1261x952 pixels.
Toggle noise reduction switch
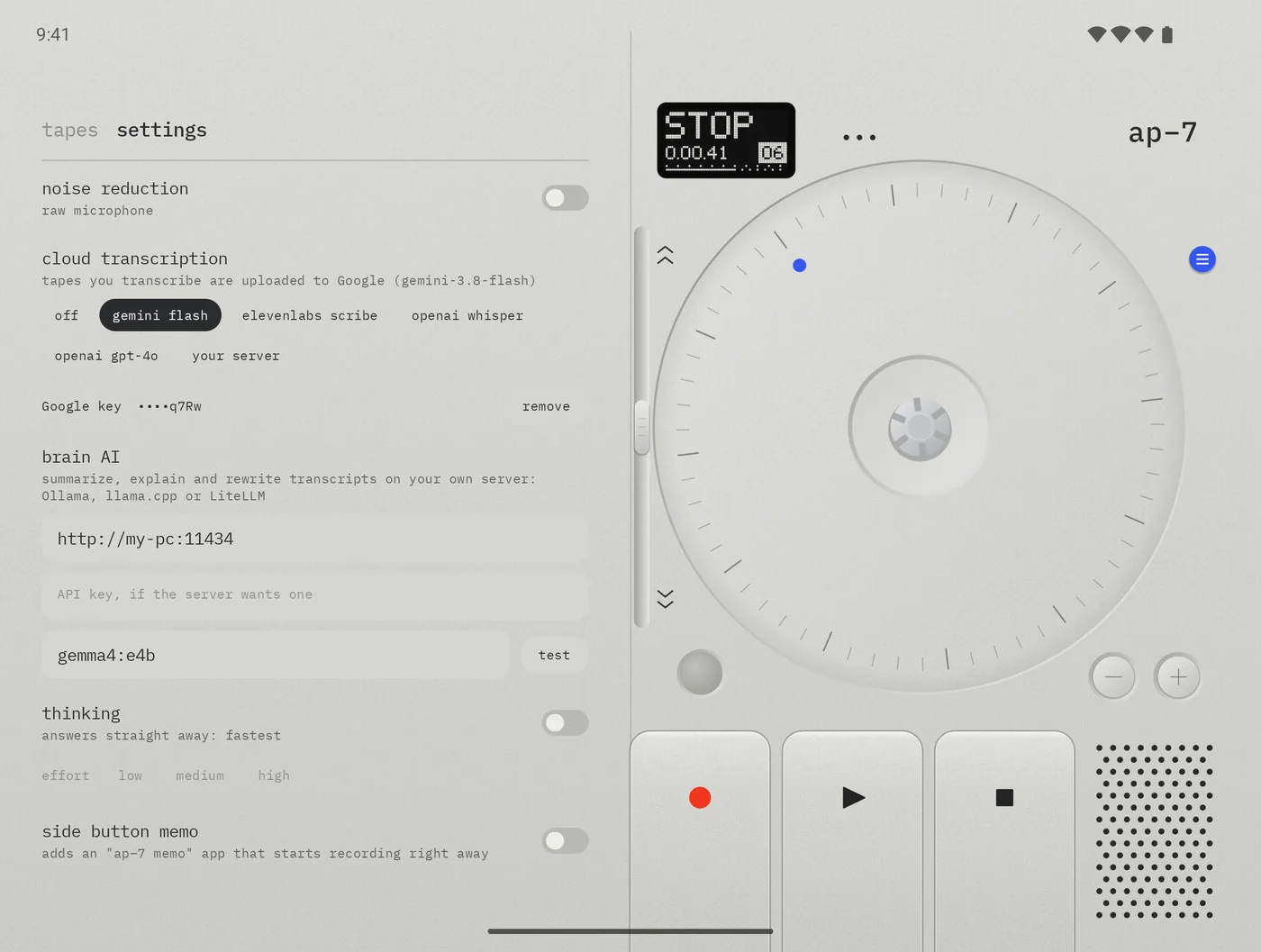pyautogui.click(x=566, y=198)
